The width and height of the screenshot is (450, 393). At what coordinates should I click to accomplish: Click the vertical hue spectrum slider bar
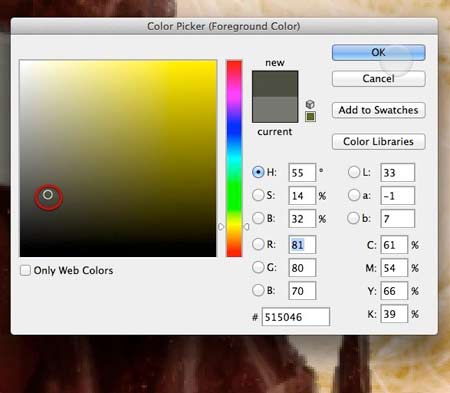[234, 158]
